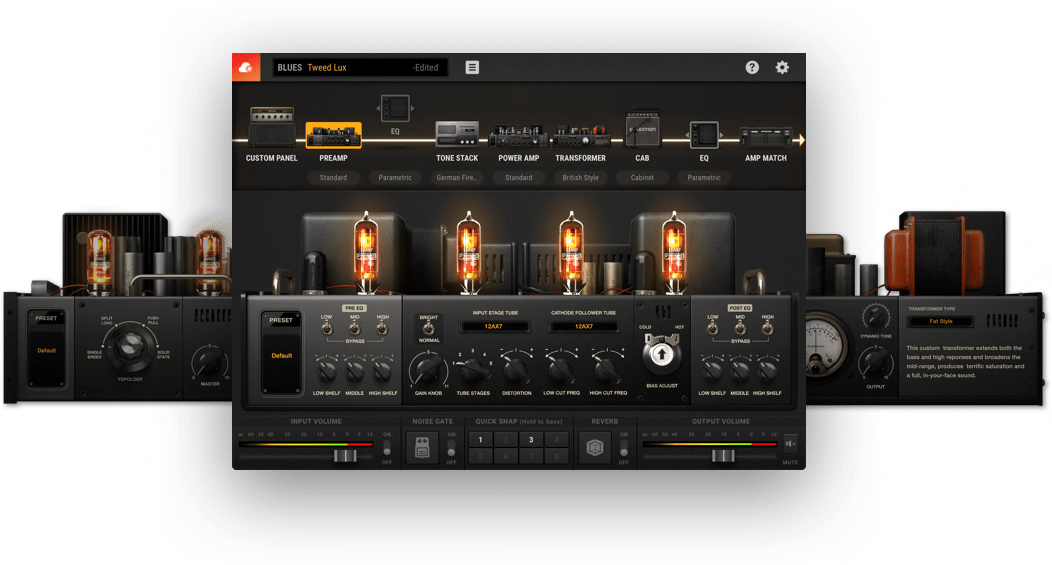1052x565 pixels.
Task: Click the BLUES Tweed Lux preset name field
Action: (360, 68)
